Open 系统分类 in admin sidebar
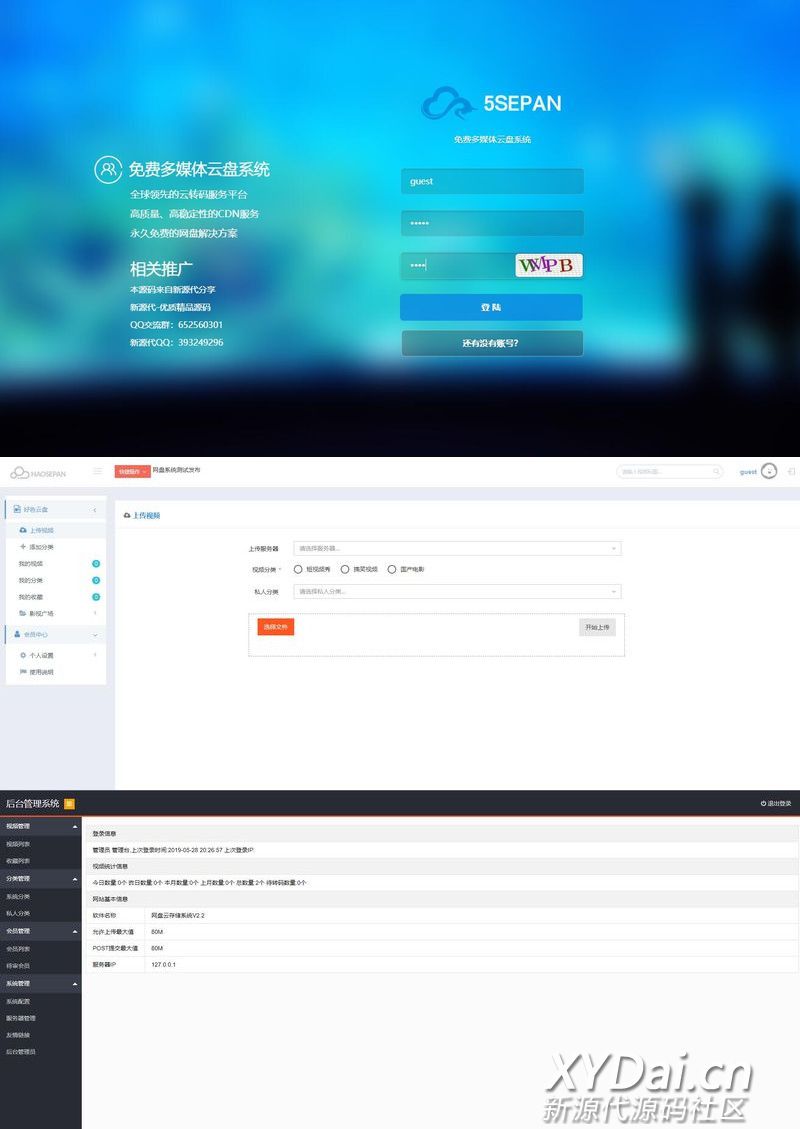 tap(18, 896)
